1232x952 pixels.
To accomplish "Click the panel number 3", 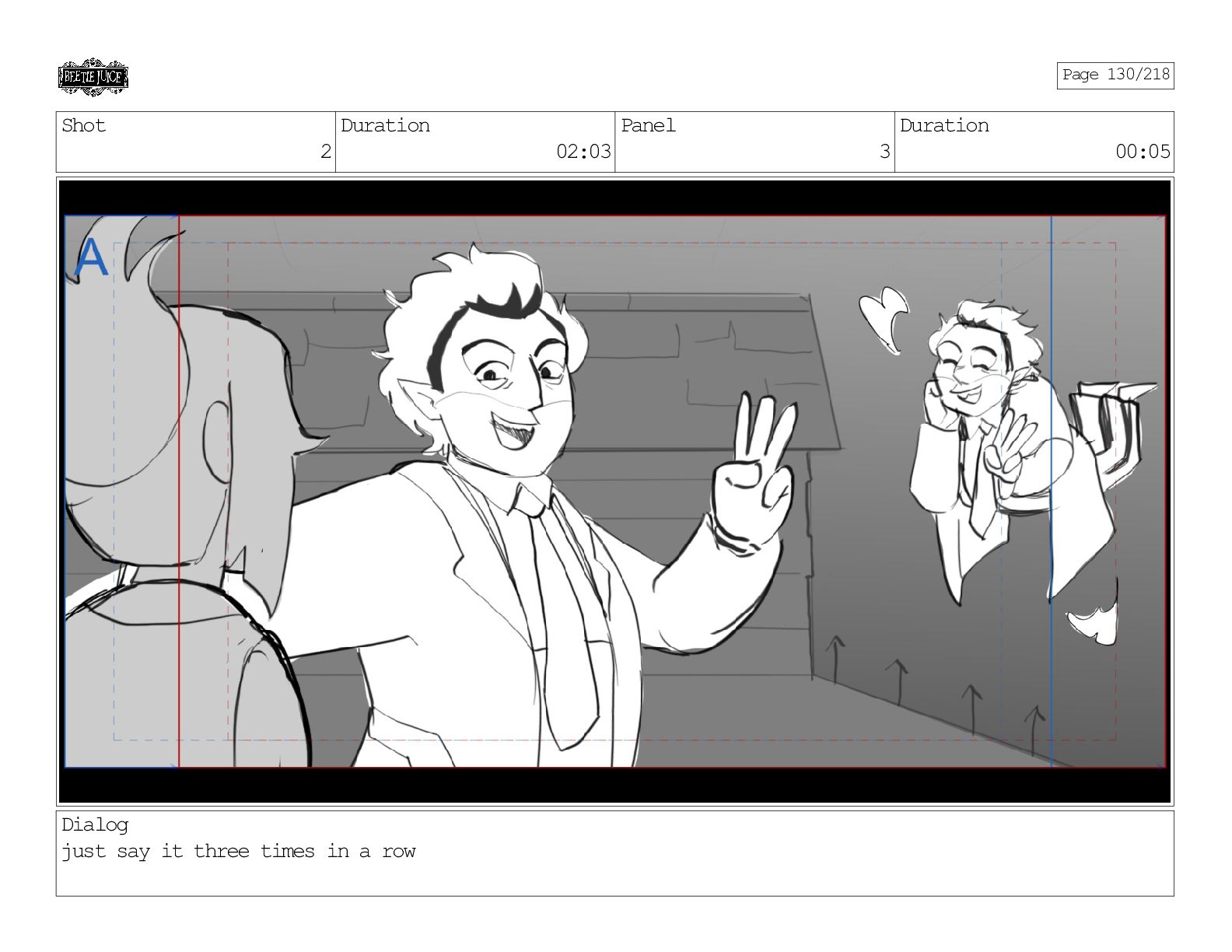I will point(884,152).
